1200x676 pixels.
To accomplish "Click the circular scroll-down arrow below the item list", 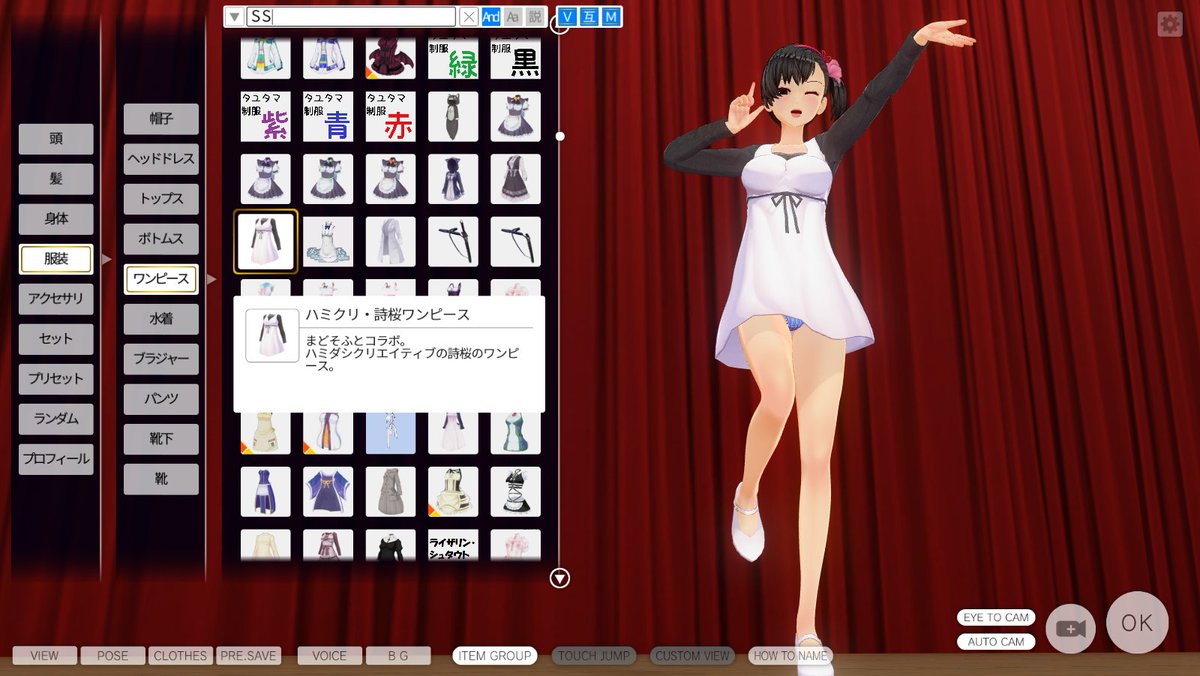I will [x=558, y=577].
